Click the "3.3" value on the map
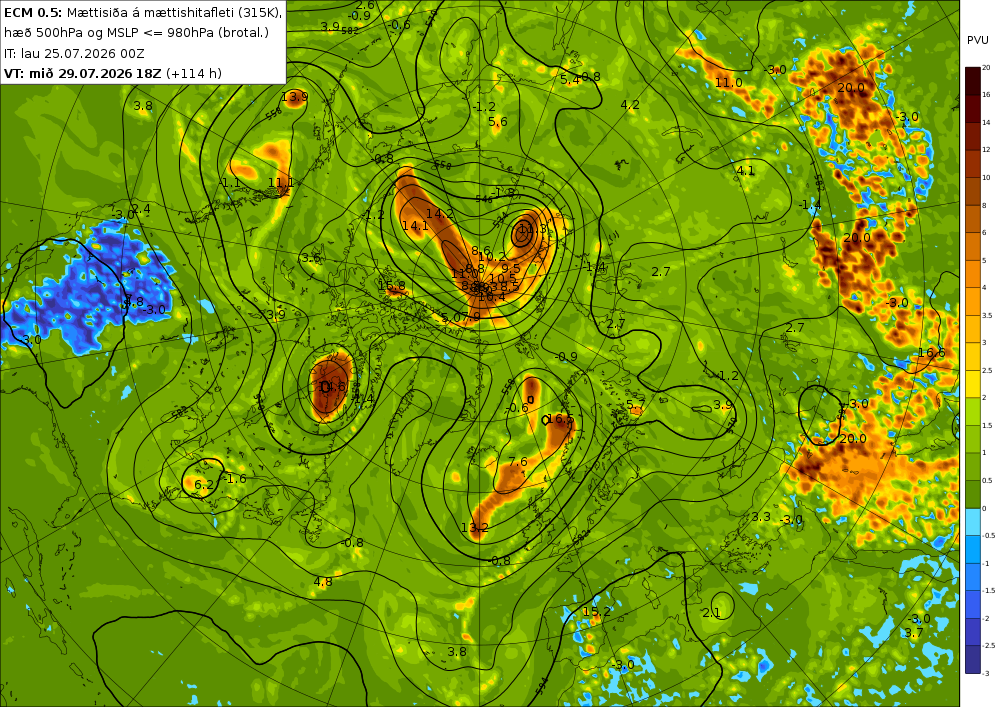The height and width of the screenshot is (707, 1000). pyautogui.click(x=761, y=517)
